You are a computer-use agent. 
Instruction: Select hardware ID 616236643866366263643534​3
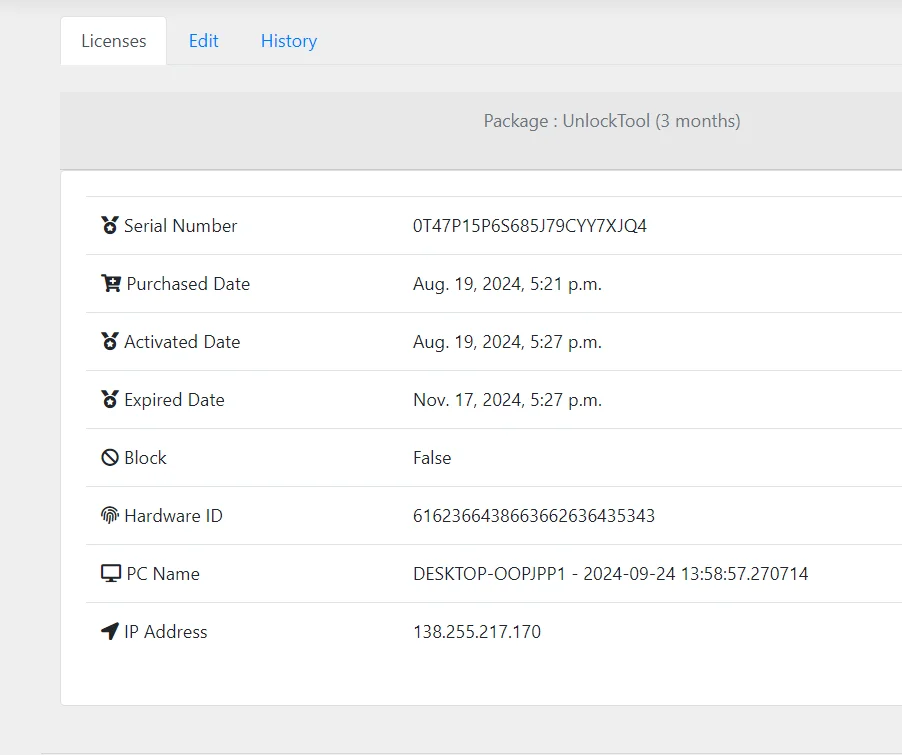[x=534, y=516]
